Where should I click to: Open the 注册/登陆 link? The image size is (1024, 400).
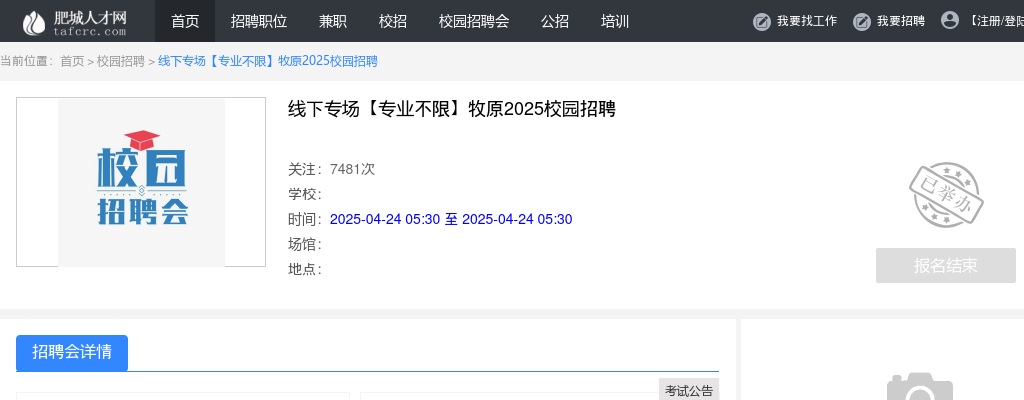[x=996, y=21]
